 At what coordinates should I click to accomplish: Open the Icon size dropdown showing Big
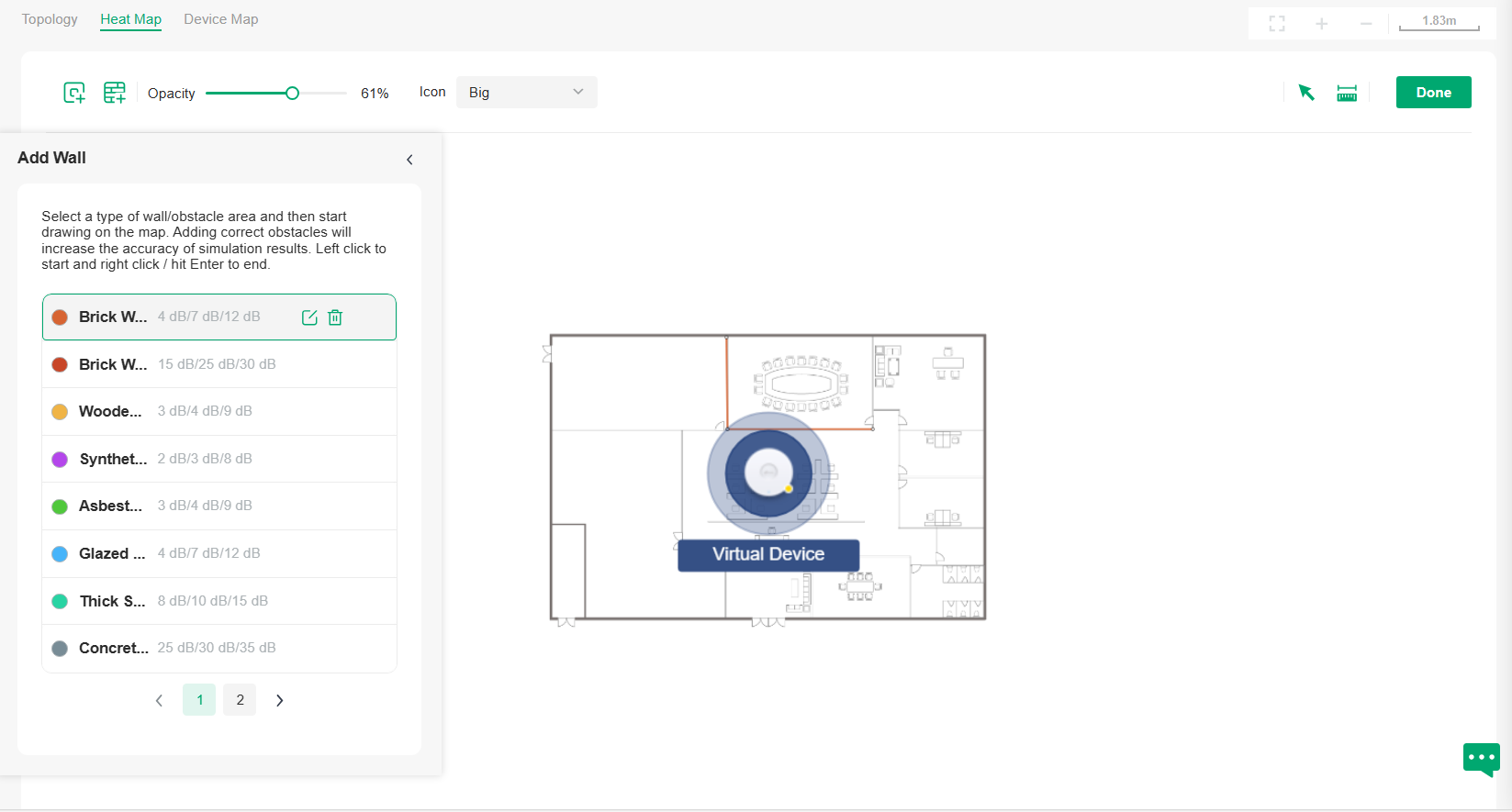click(526, 93)
